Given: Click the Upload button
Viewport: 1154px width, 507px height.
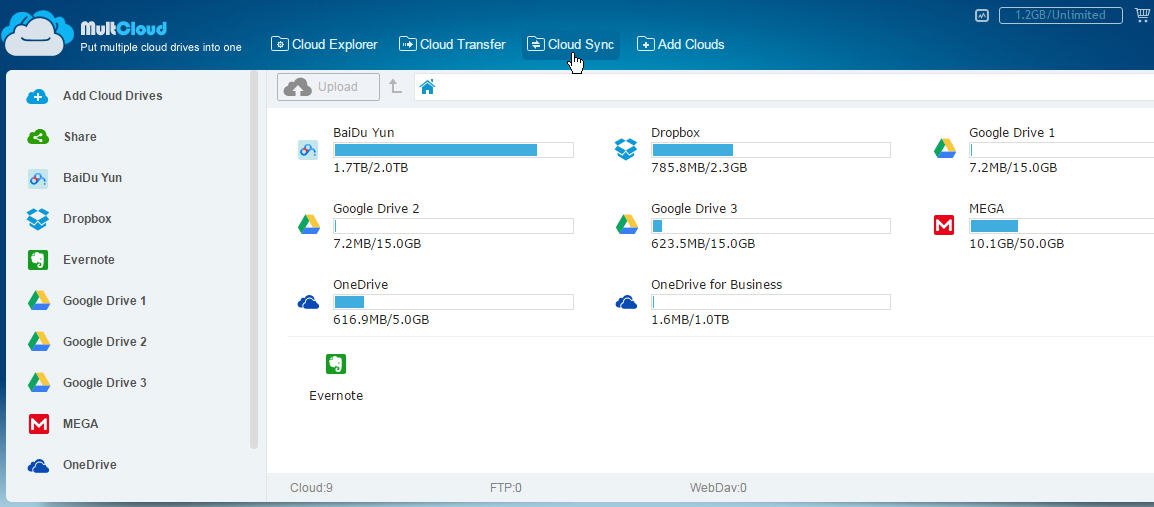Looking at the screenshot, I should (328, 87).
